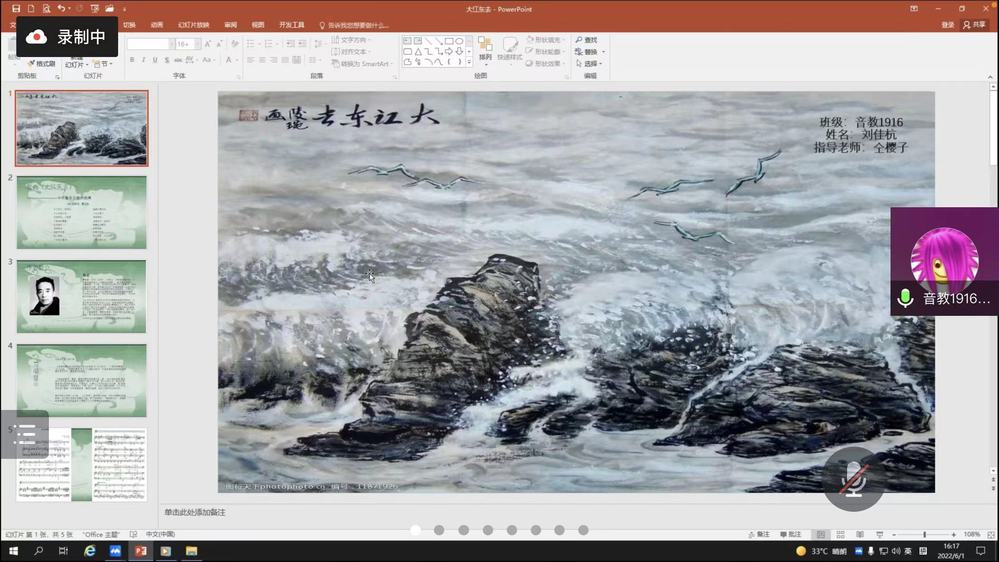
Task: Expand the Replace (替换) dropdown arrow
Action: 603,52
